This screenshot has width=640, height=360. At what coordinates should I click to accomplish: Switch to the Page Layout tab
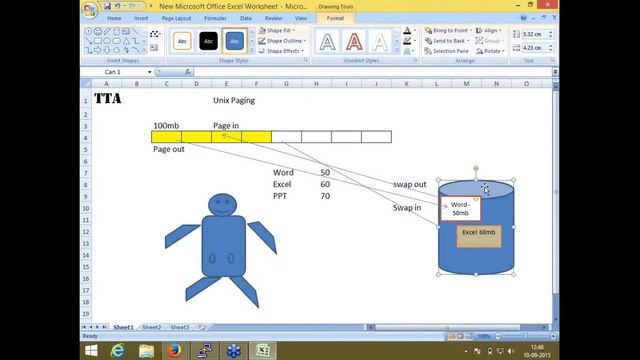point(176,18)
